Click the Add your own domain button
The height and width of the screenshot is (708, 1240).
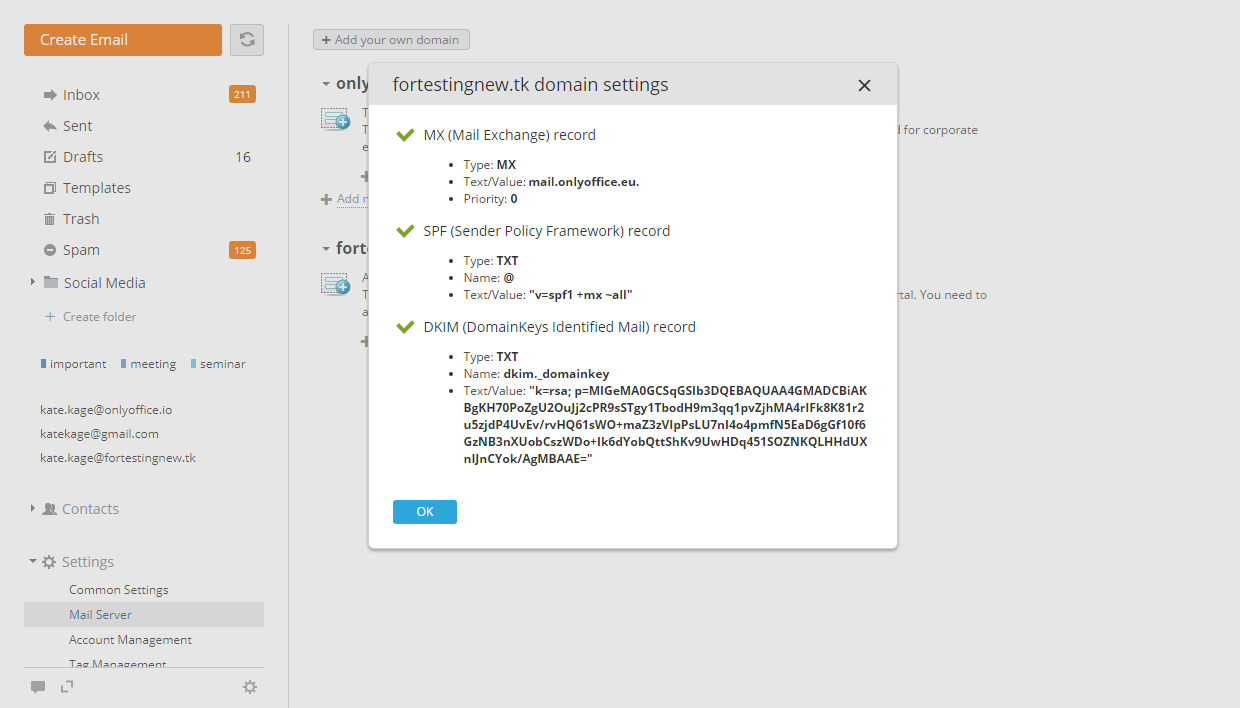tap(391, 39)
